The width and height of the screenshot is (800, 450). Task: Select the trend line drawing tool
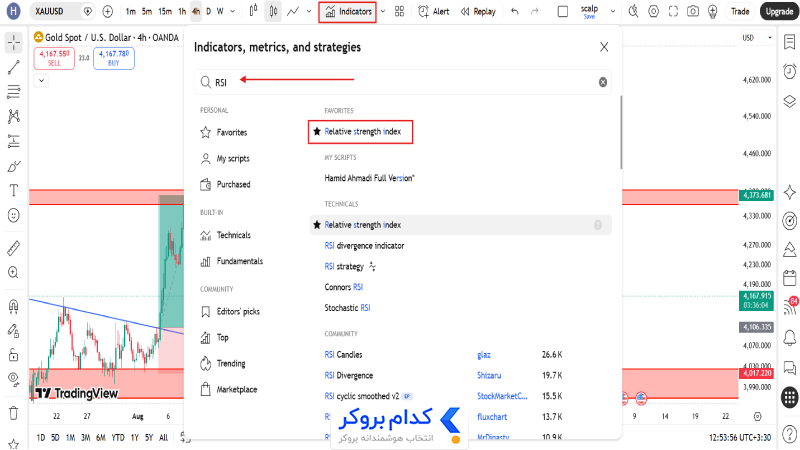(x=14, y=67)
